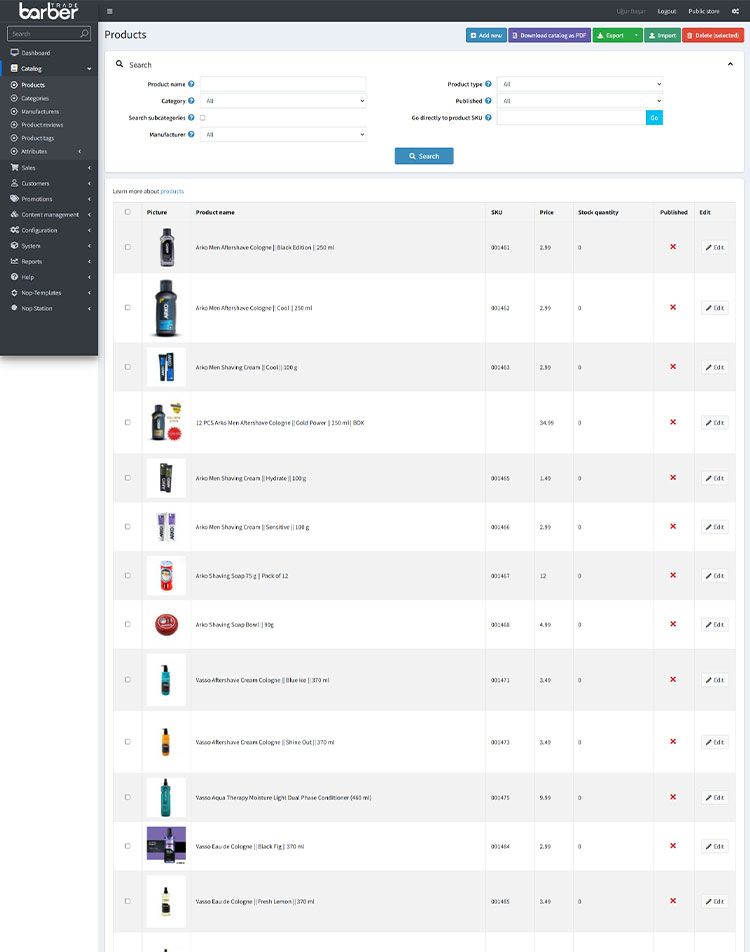Click Edit for Vasso Aqua Therapy Conditioner
The image size is (750, 952).
[715, 797]
